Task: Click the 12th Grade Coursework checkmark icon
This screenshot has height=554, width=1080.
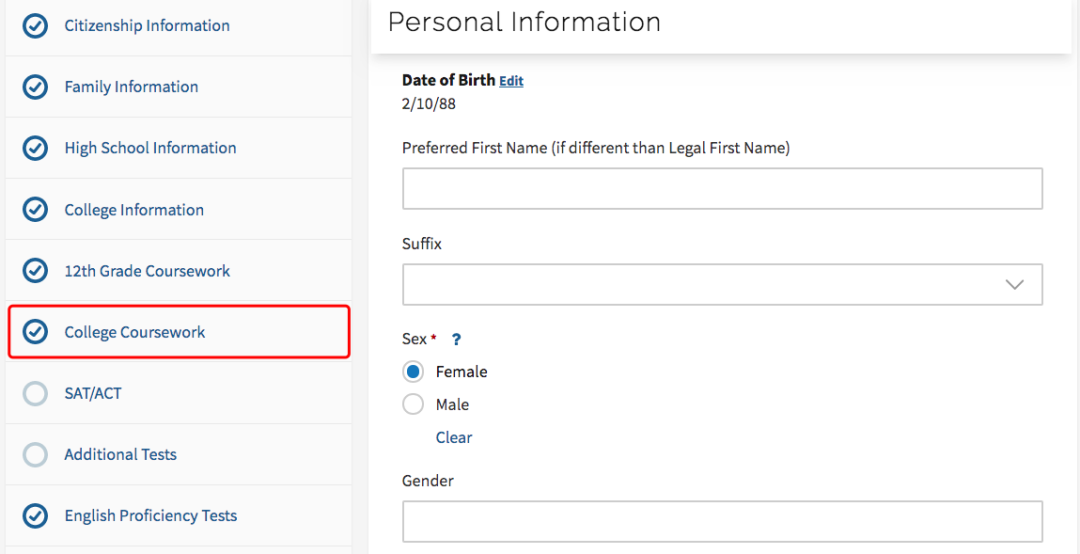Action: 35,271
